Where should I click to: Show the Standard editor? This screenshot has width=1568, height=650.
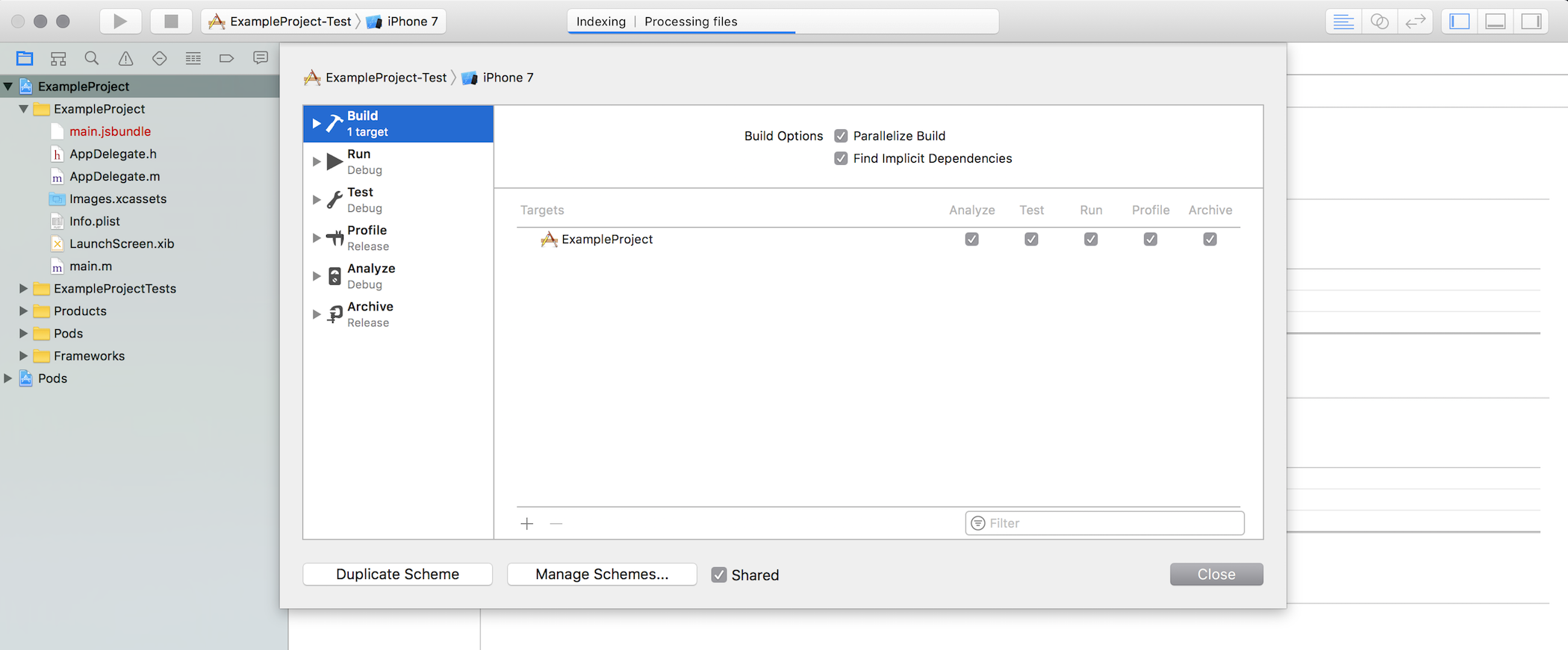click(1343, 21)
